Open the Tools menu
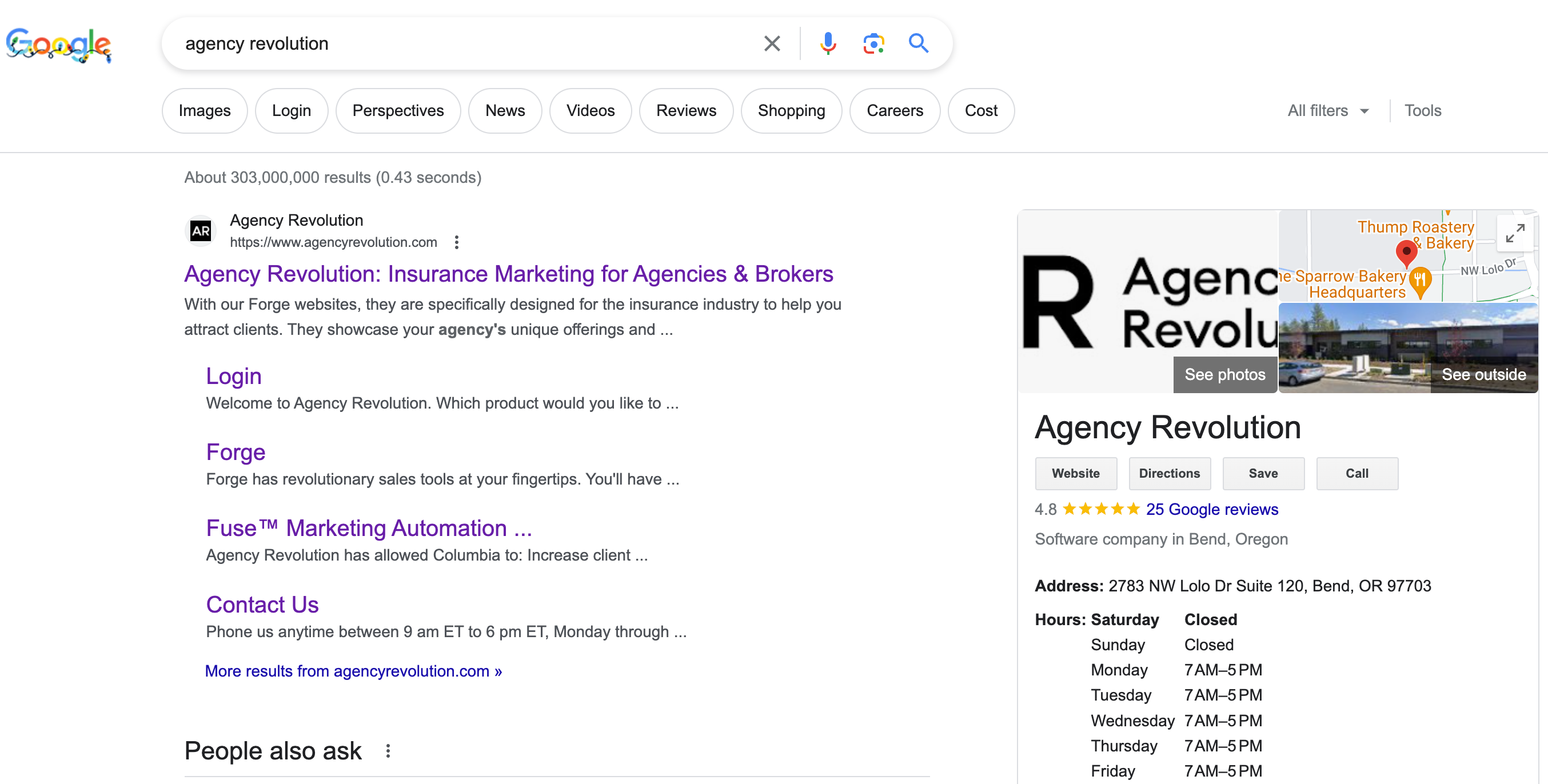 1422,110
